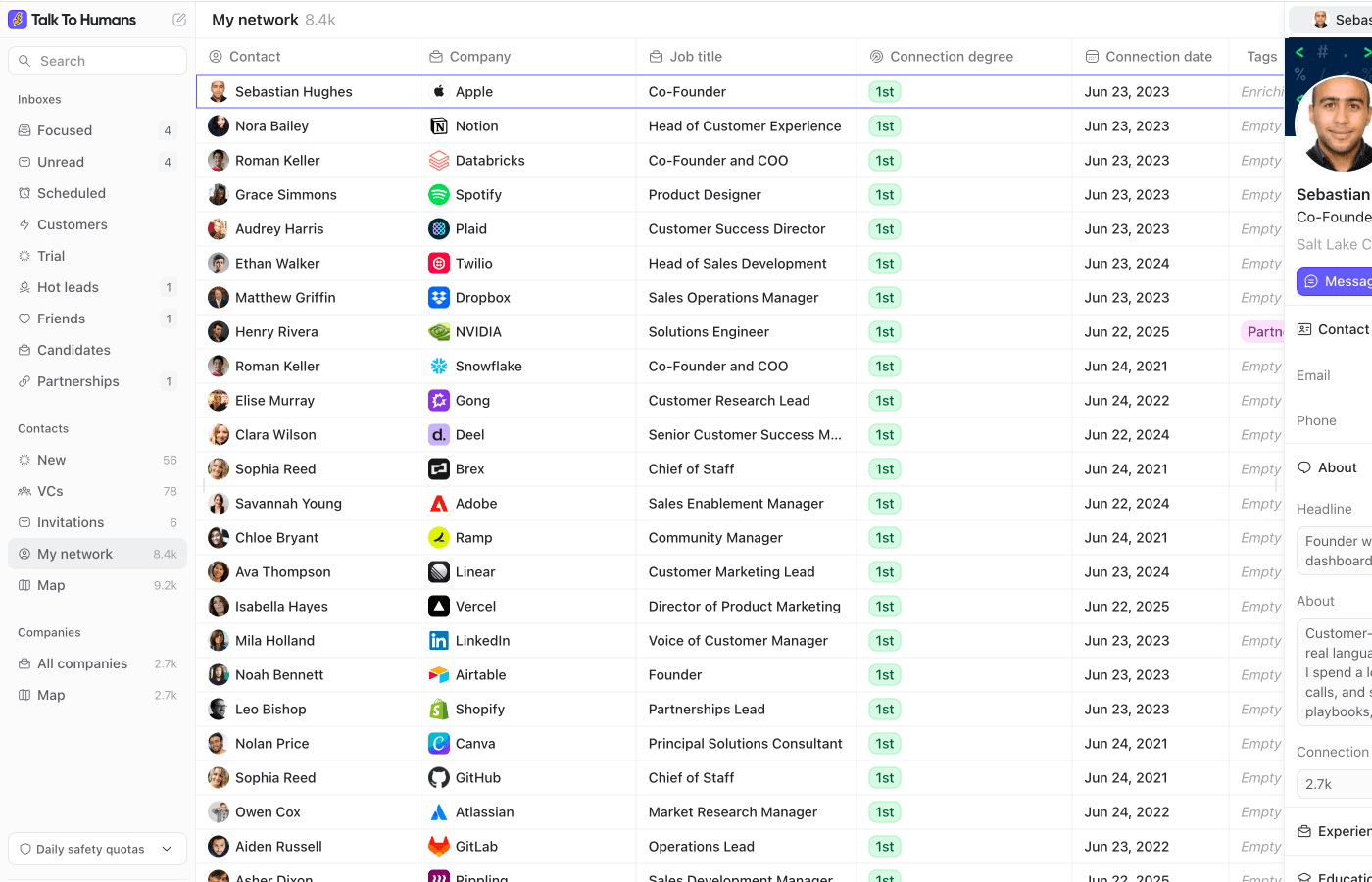Viewport: 1372px width, 882px height.
Task: Click the Deel company logo icon
Action: [439, 435]
